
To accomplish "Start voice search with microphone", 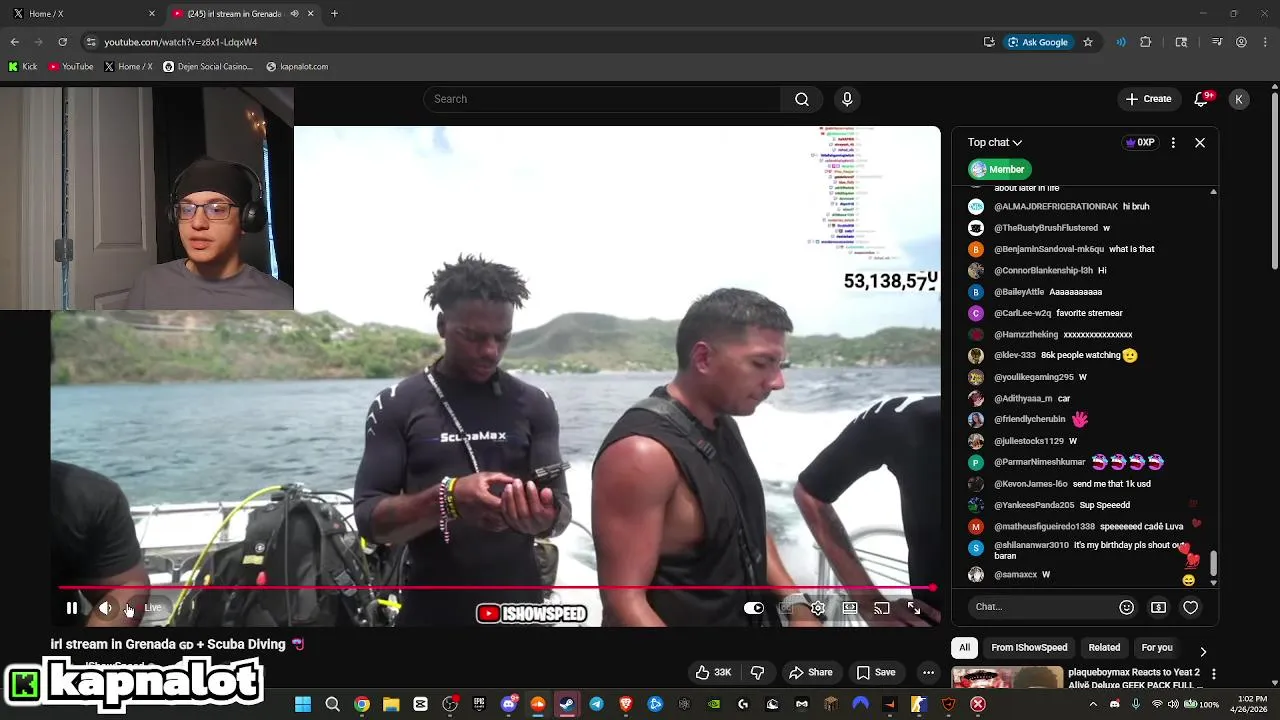I will [847, 99].
